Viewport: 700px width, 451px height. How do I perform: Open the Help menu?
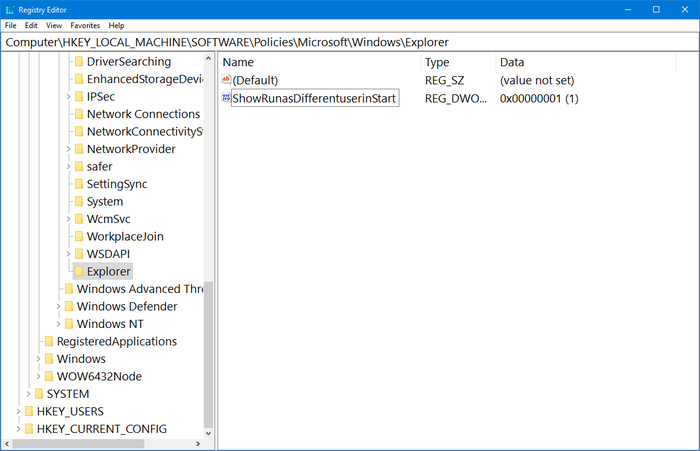116,25
